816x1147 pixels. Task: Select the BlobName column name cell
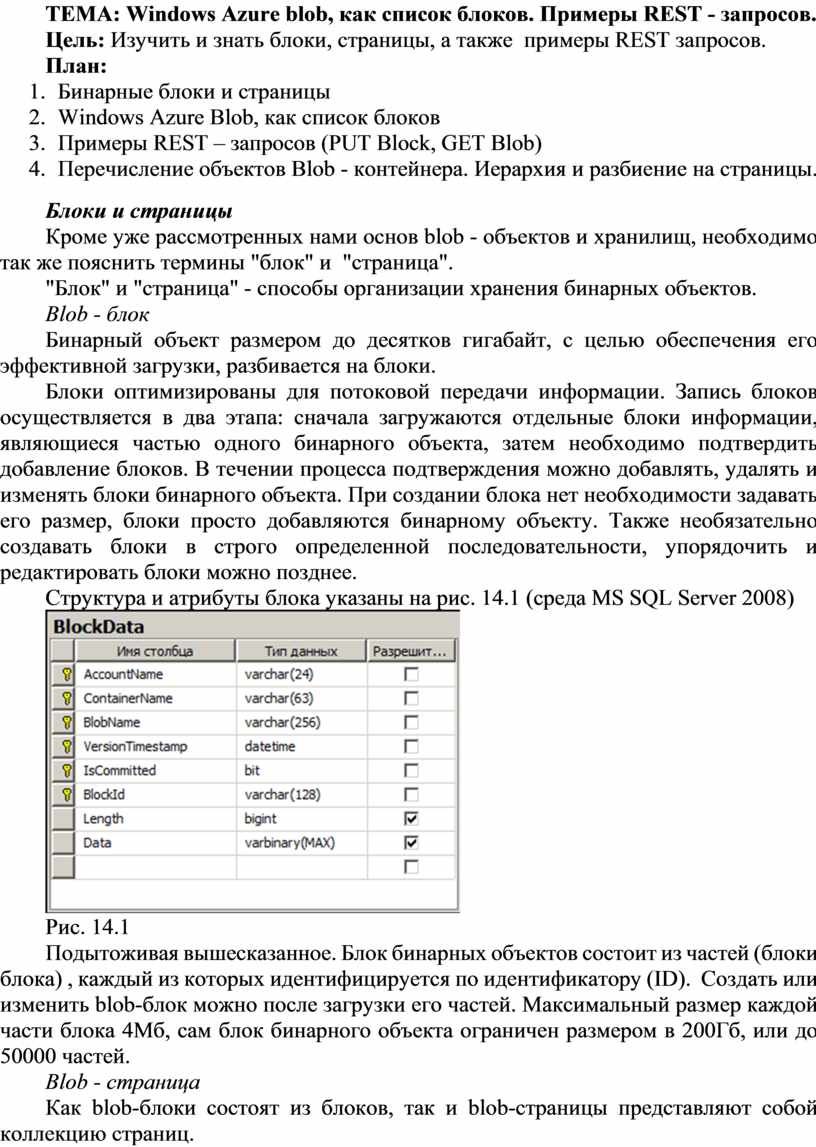(x=155, y=722)
